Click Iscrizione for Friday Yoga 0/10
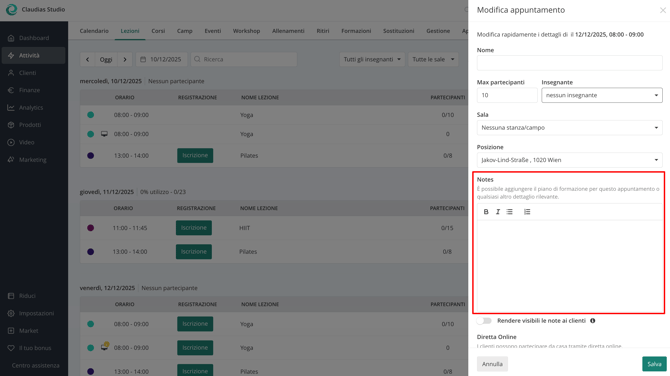 tap(195, 324)
